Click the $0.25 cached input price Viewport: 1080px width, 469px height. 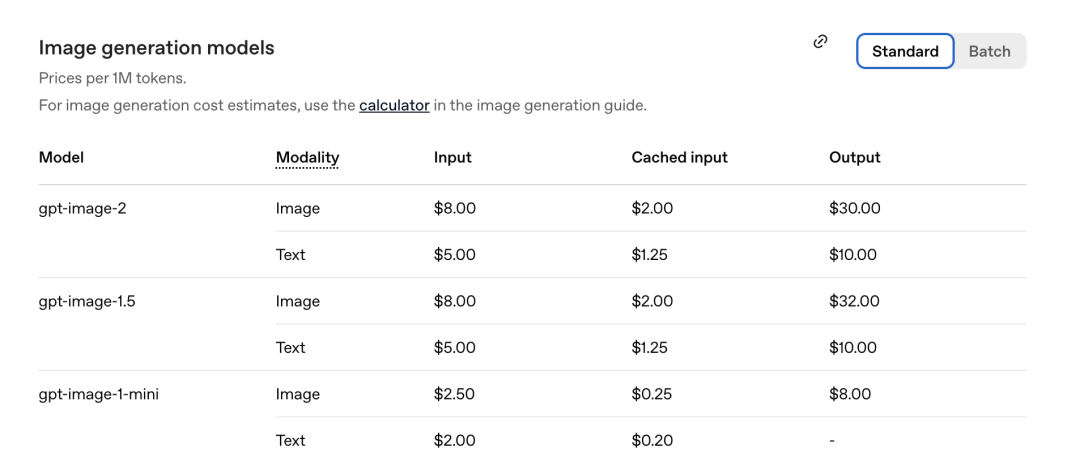(651, 394)
